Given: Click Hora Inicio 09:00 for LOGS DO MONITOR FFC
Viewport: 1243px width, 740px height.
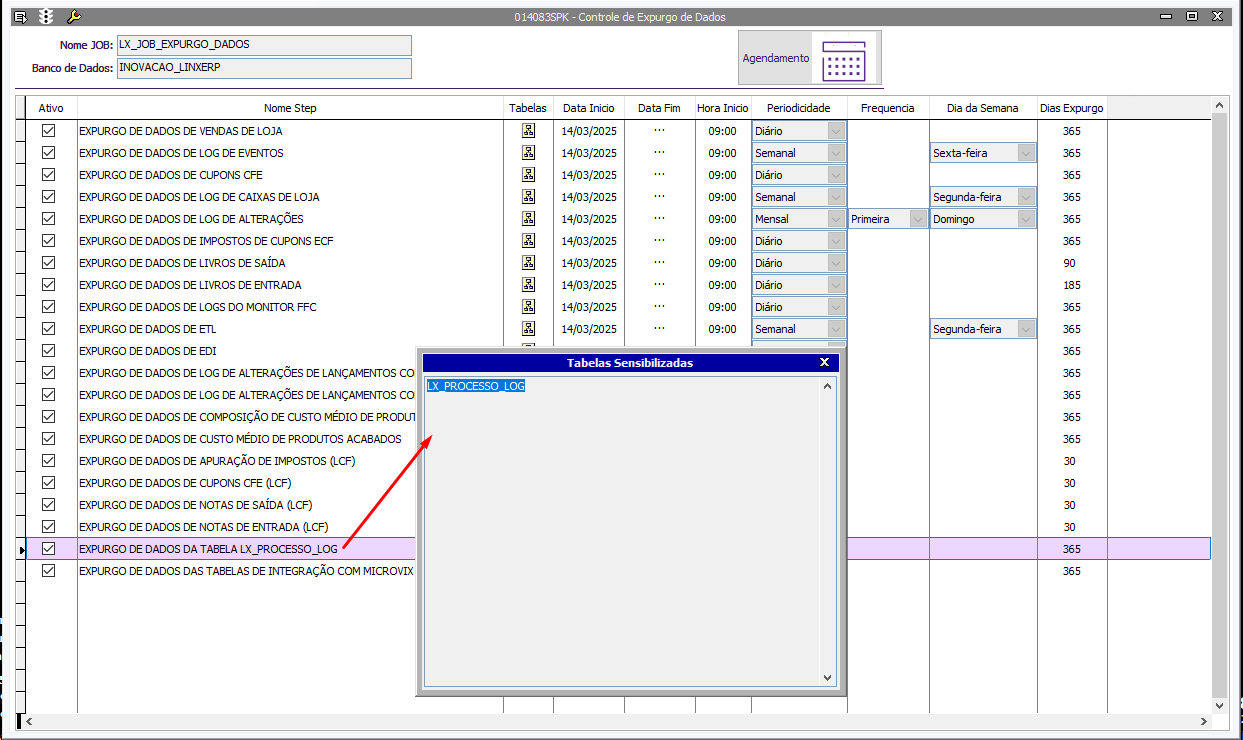Looking at the screenshot, I should point(723,307).
